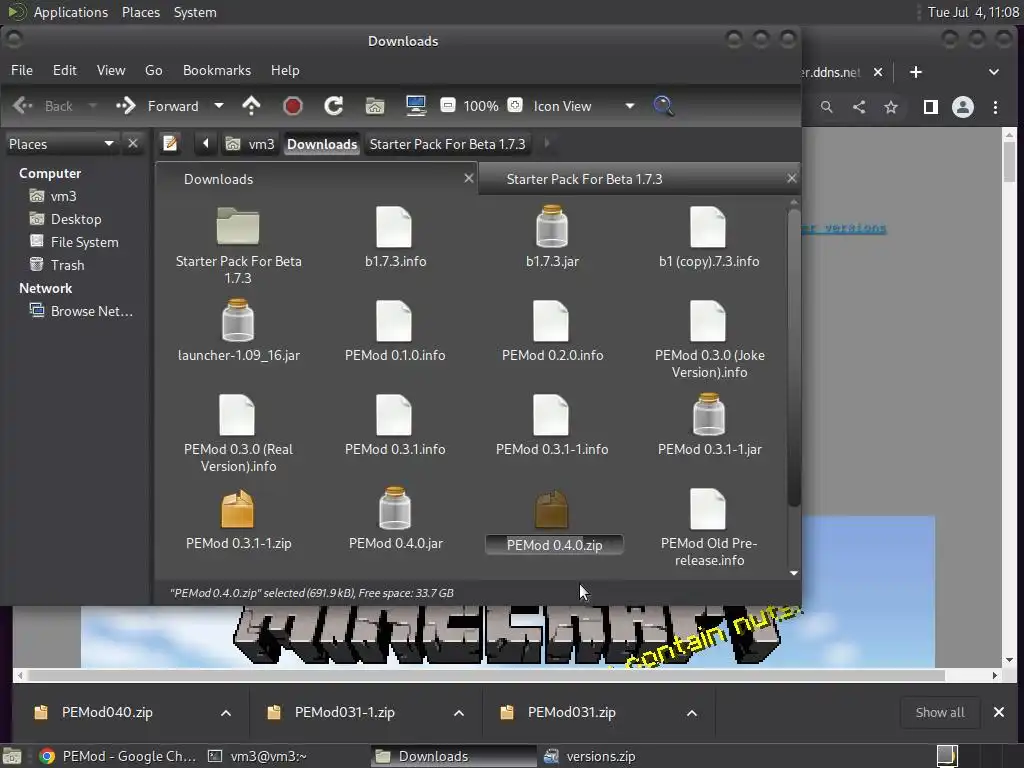
Task: Bookmark the page with Chrome star icon
Action: (x=891, y=107)
